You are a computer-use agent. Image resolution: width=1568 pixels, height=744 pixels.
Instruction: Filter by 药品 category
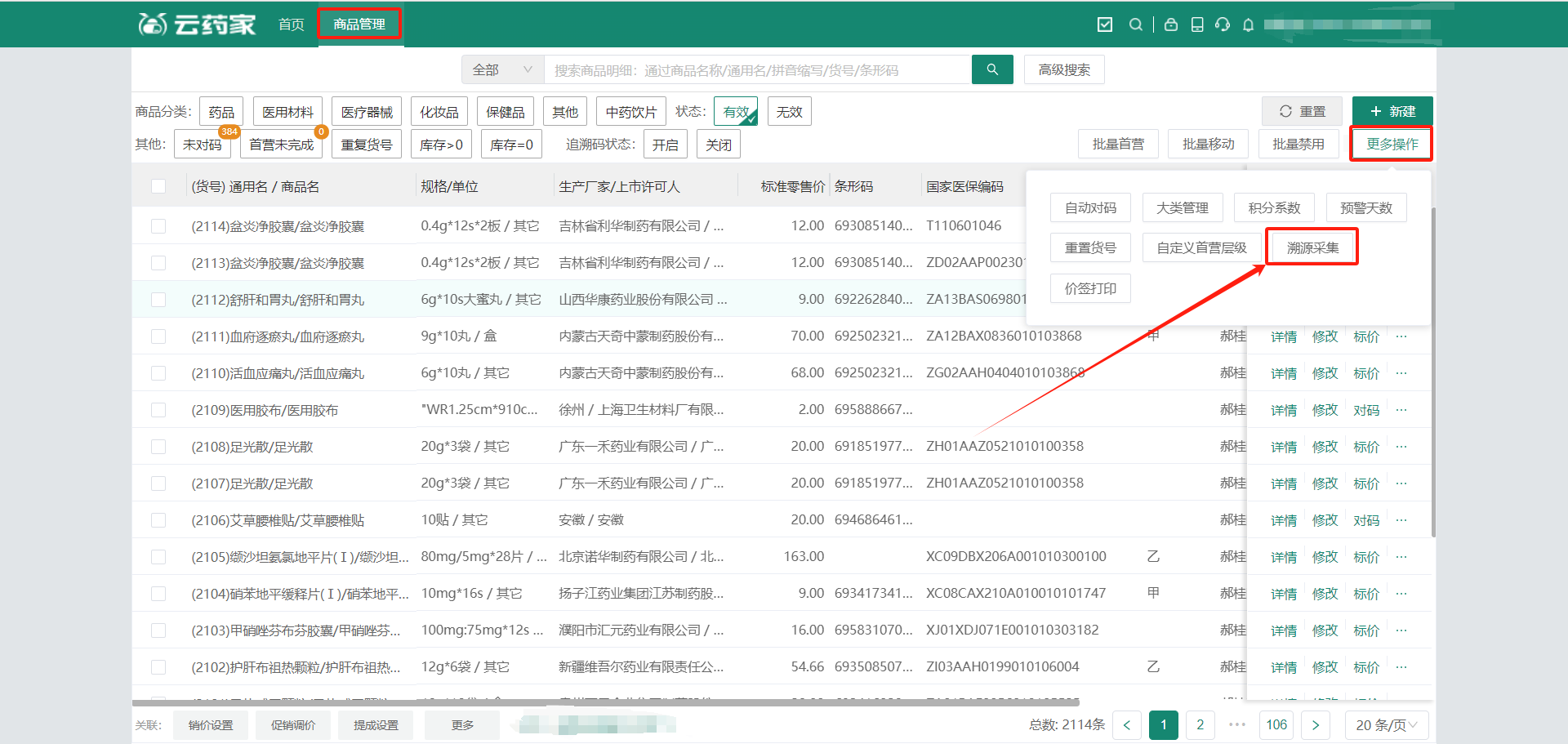[221, 112]
